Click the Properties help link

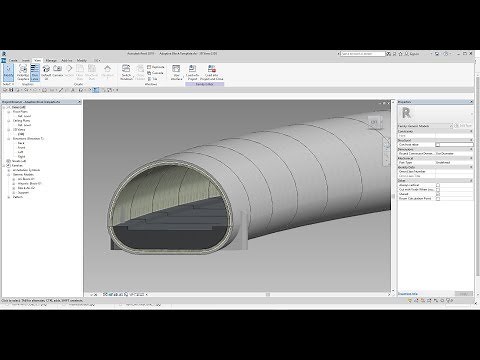(408, 294)
